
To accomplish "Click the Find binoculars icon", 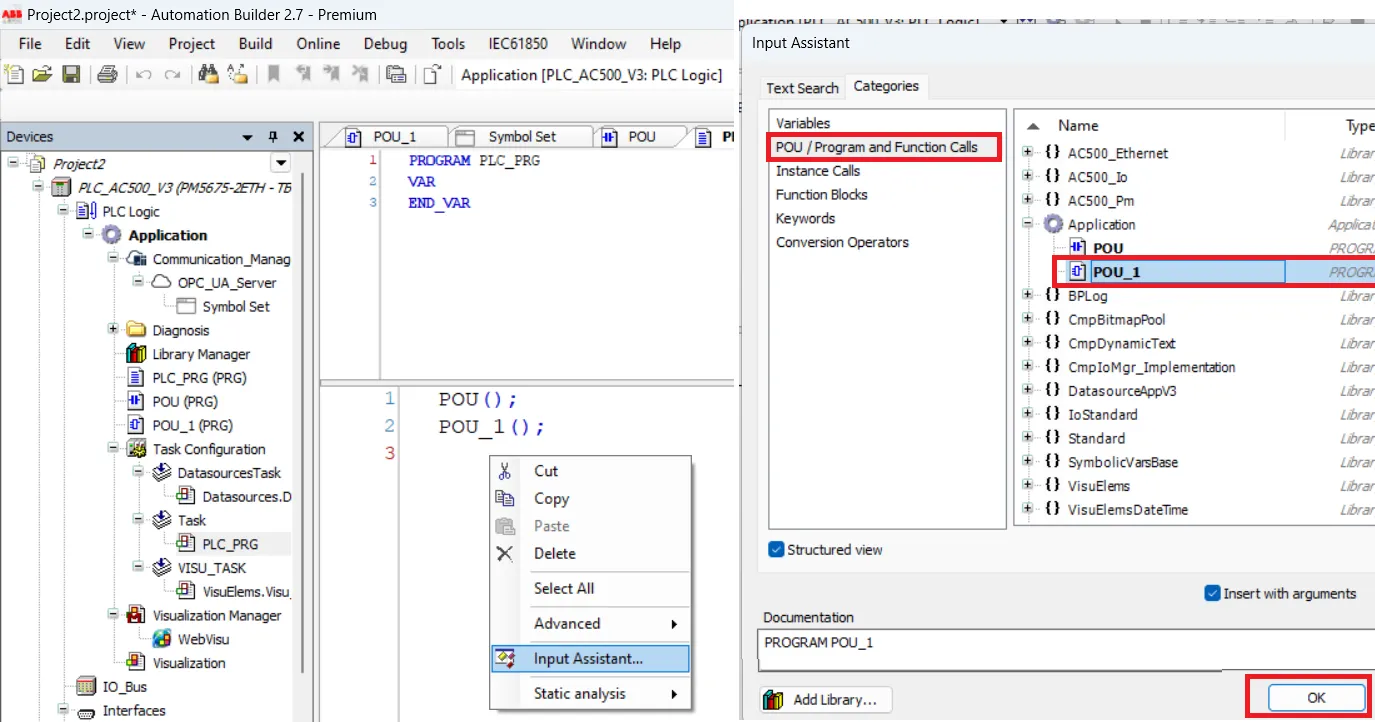I will [x=208, y=74].
